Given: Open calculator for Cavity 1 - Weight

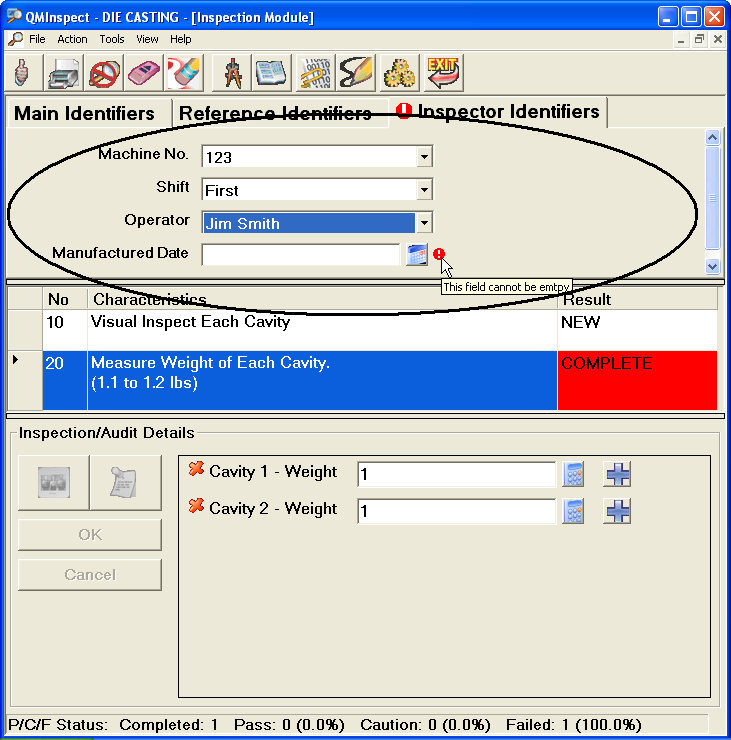Looking at the screenshot, I should 573,474.
